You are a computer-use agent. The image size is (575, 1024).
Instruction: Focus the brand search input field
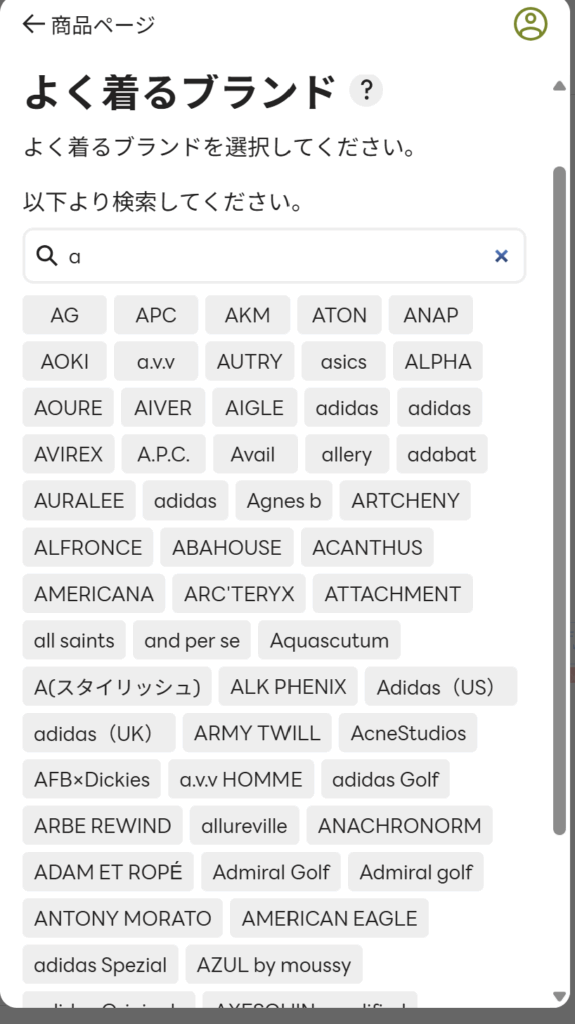click(x=274, y=256)
